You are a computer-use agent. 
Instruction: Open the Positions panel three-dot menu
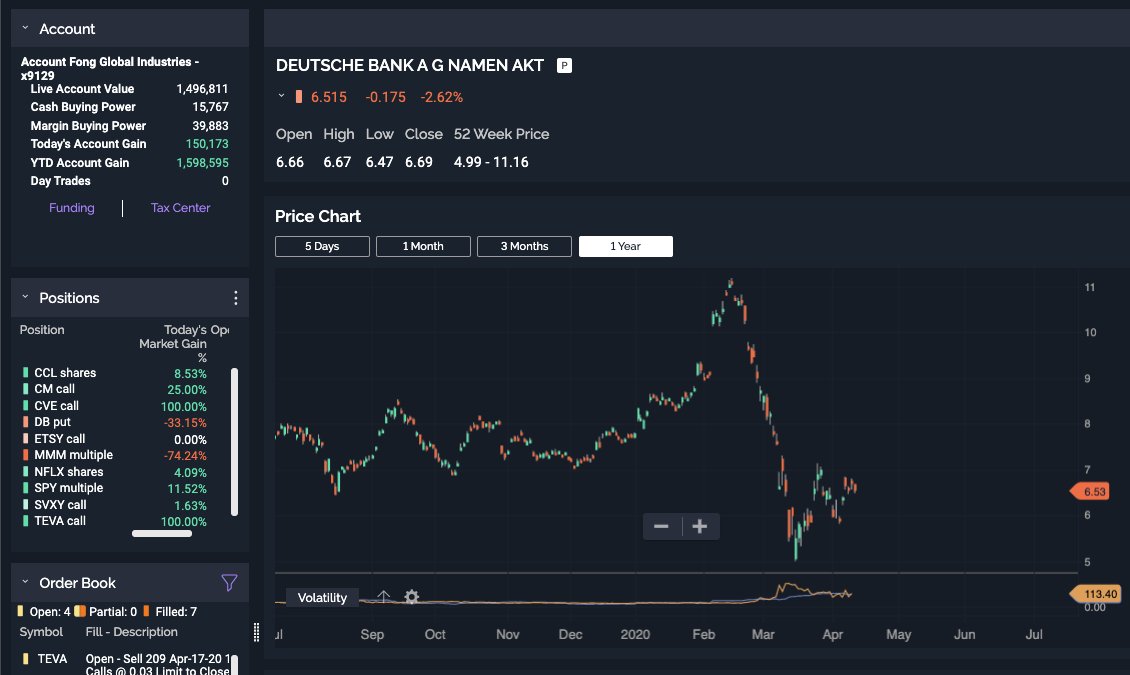coord(236,298)
